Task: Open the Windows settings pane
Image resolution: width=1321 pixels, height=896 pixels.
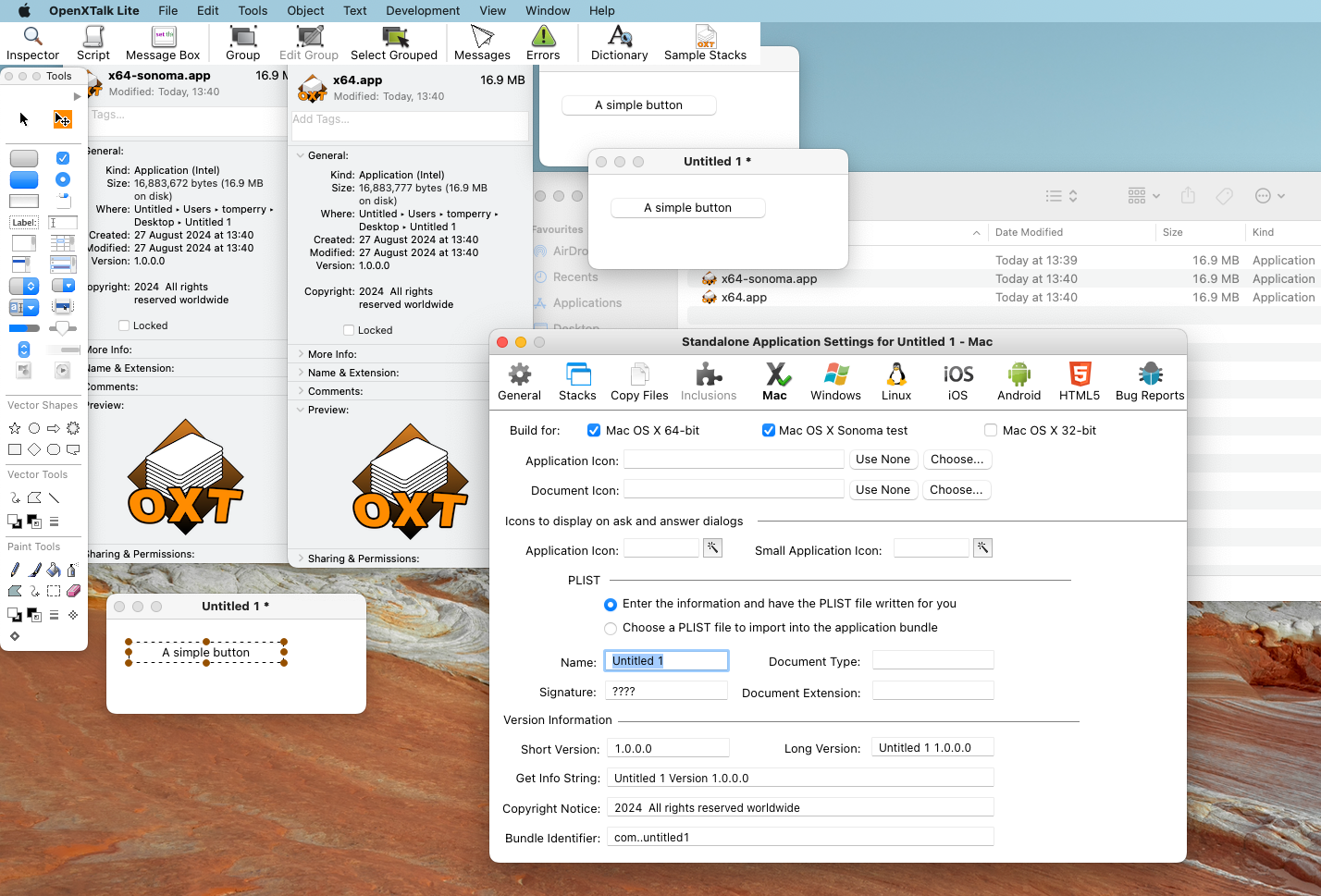Action: (836, 382)
